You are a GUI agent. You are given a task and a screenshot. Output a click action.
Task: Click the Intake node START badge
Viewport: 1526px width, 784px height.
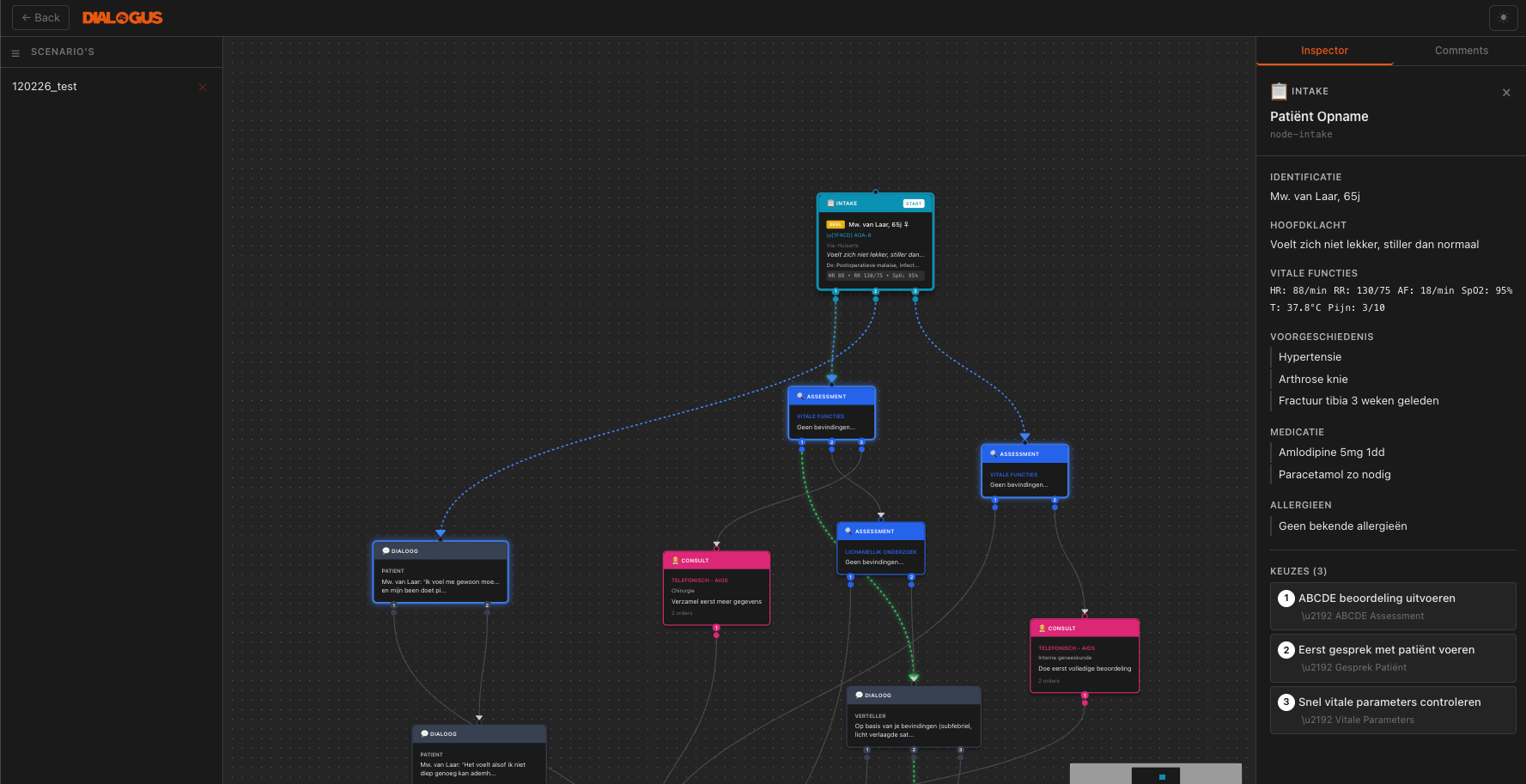(913, 204)
